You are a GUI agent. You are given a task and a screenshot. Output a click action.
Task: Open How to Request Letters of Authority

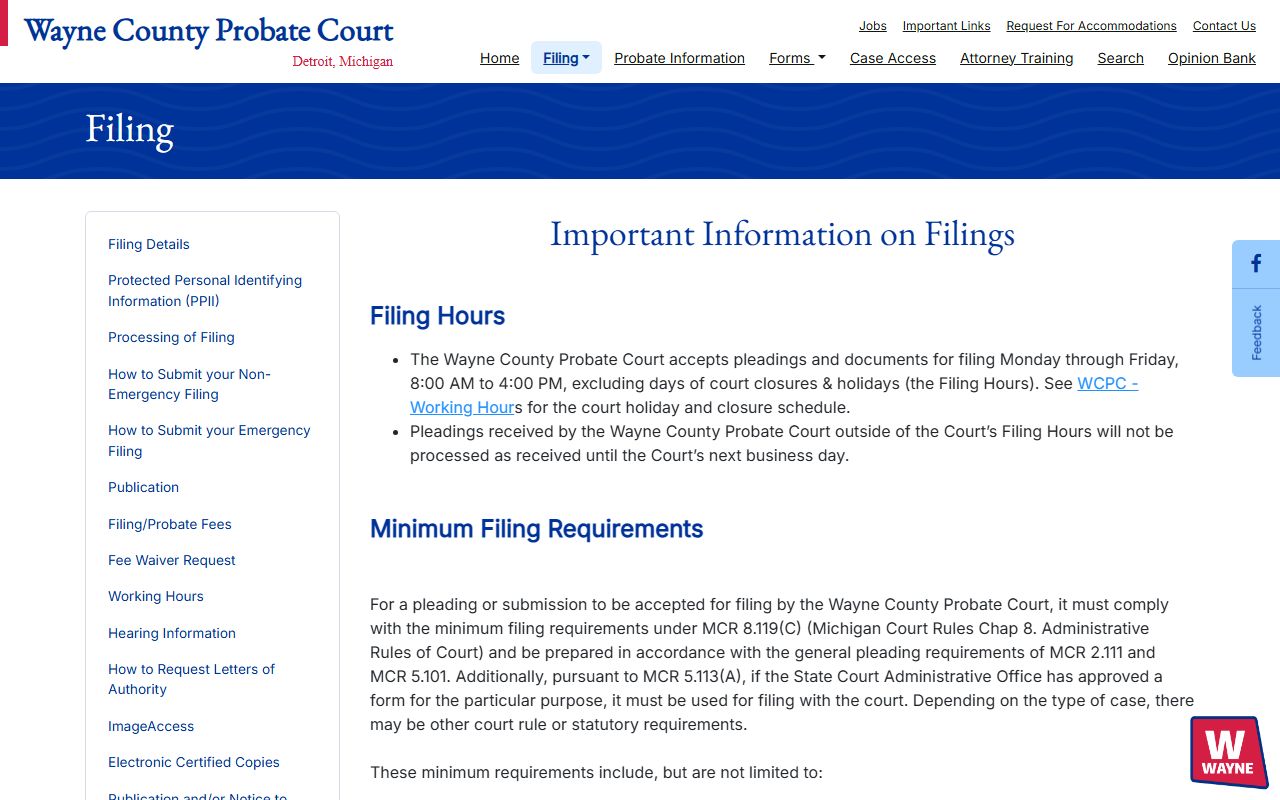191,679
